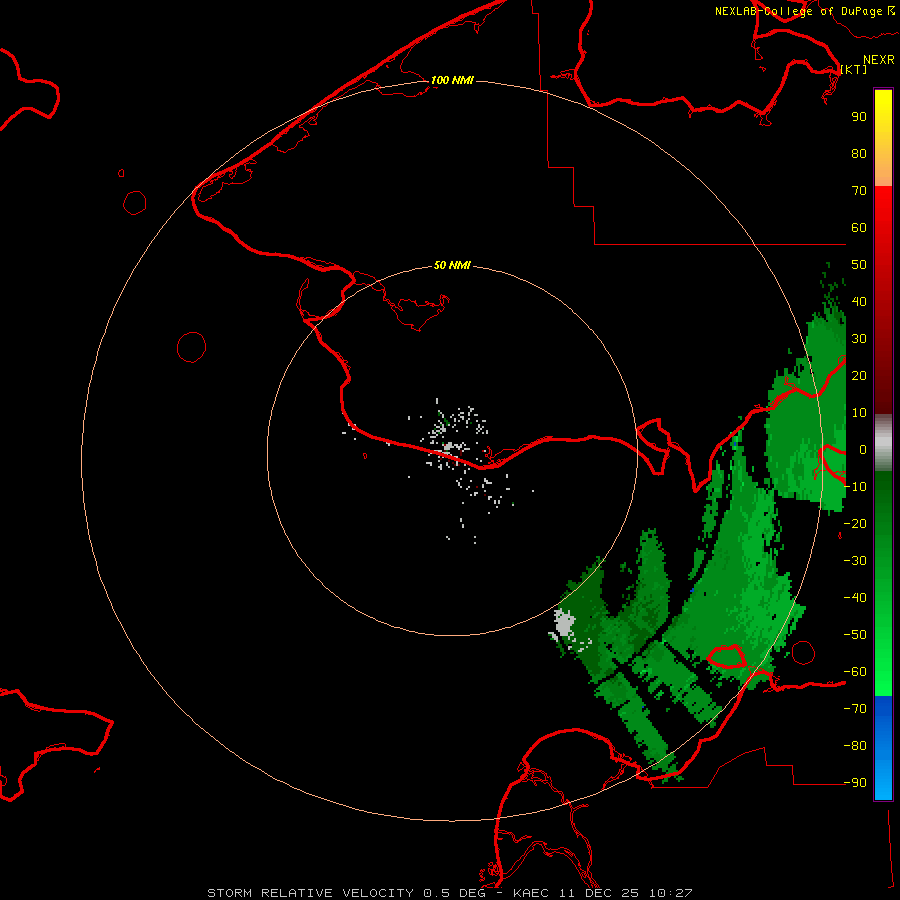Click the -70 value on the velocity scale
The width and height of the screenshot is (900, 900).
[x=855, y=708]
